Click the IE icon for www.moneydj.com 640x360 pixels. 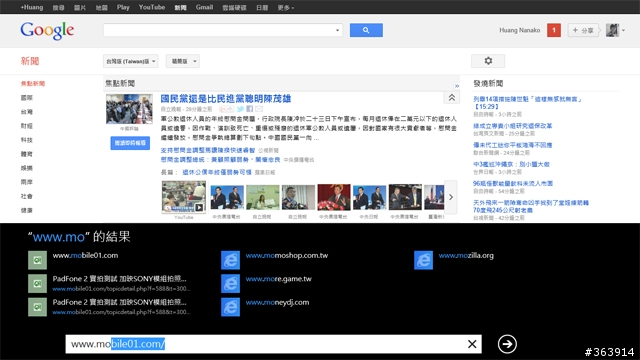pyautogui.click(x=230, y=307)
